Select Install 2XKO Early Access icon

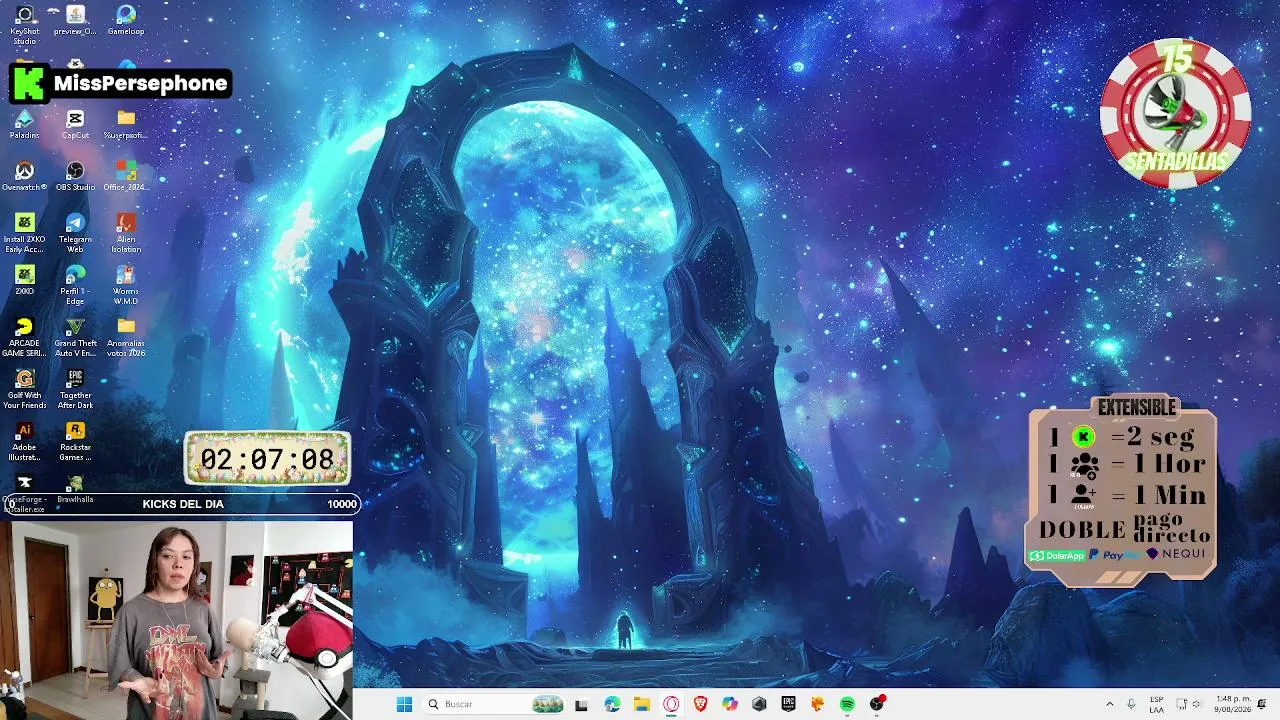click(25, 233)
